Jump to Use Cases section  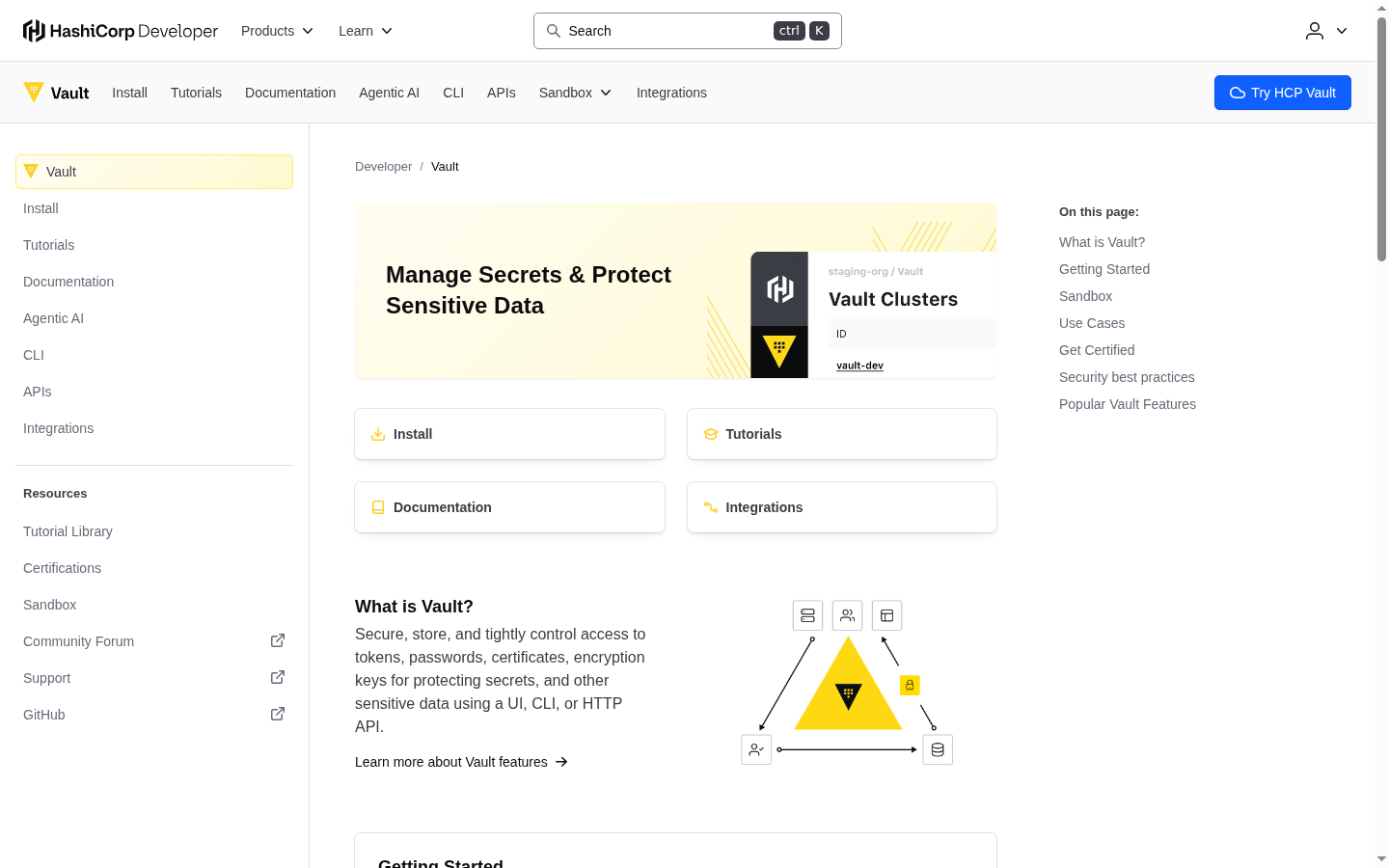1092,323
